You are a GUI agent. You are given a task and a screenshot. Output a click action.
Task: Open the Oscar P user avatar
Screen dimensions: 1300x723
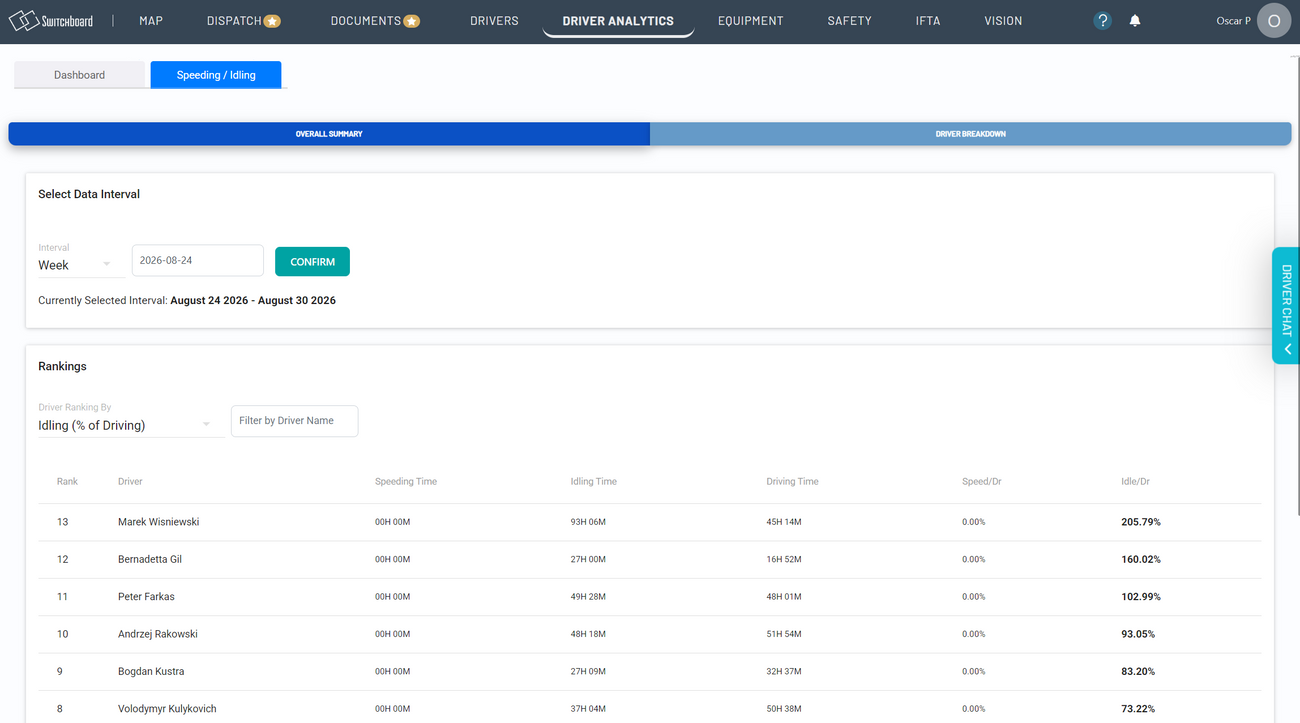tap(1273, 20)
